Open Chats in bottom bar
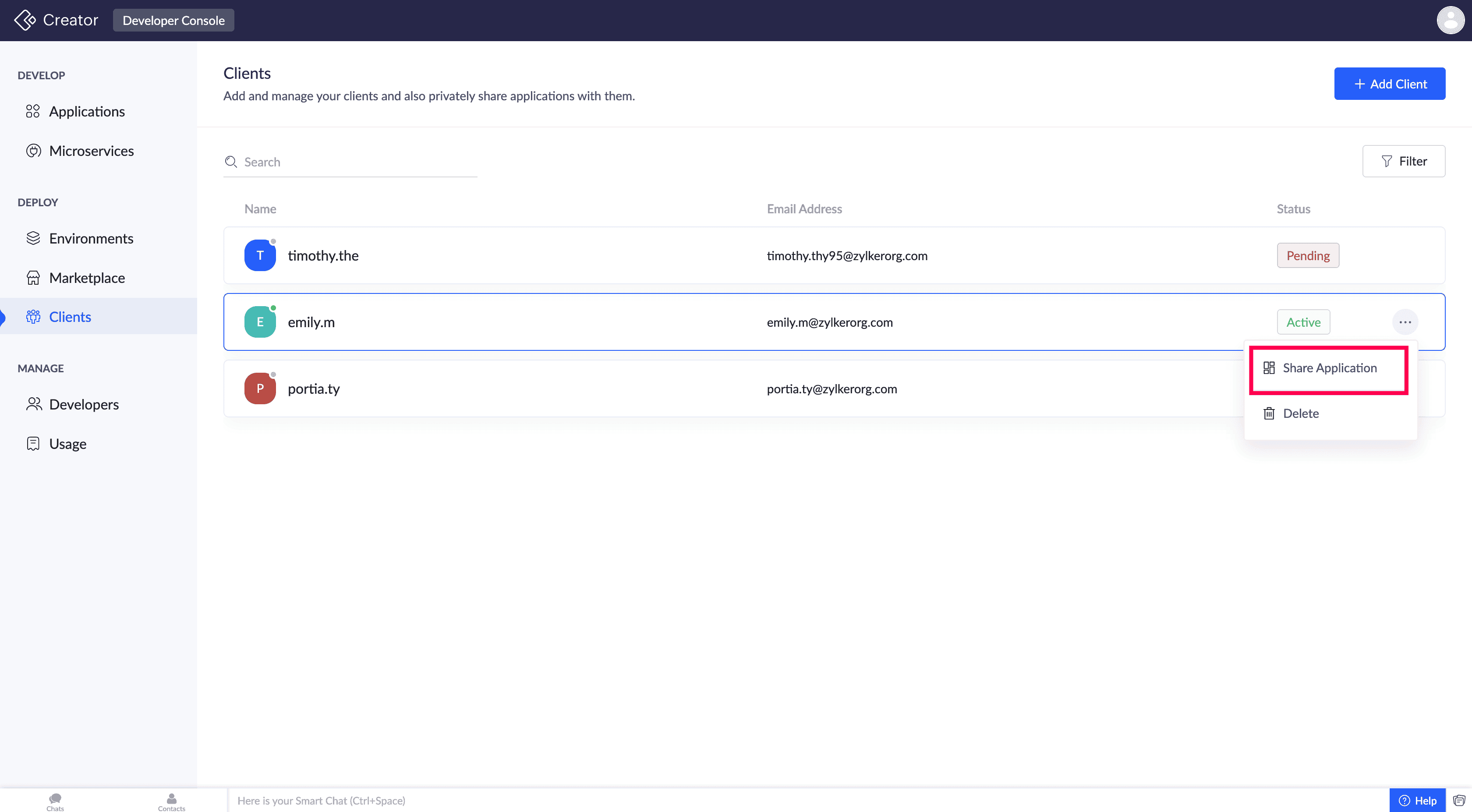The width and height of the screenshot is (1472, 812). point(55,801)
